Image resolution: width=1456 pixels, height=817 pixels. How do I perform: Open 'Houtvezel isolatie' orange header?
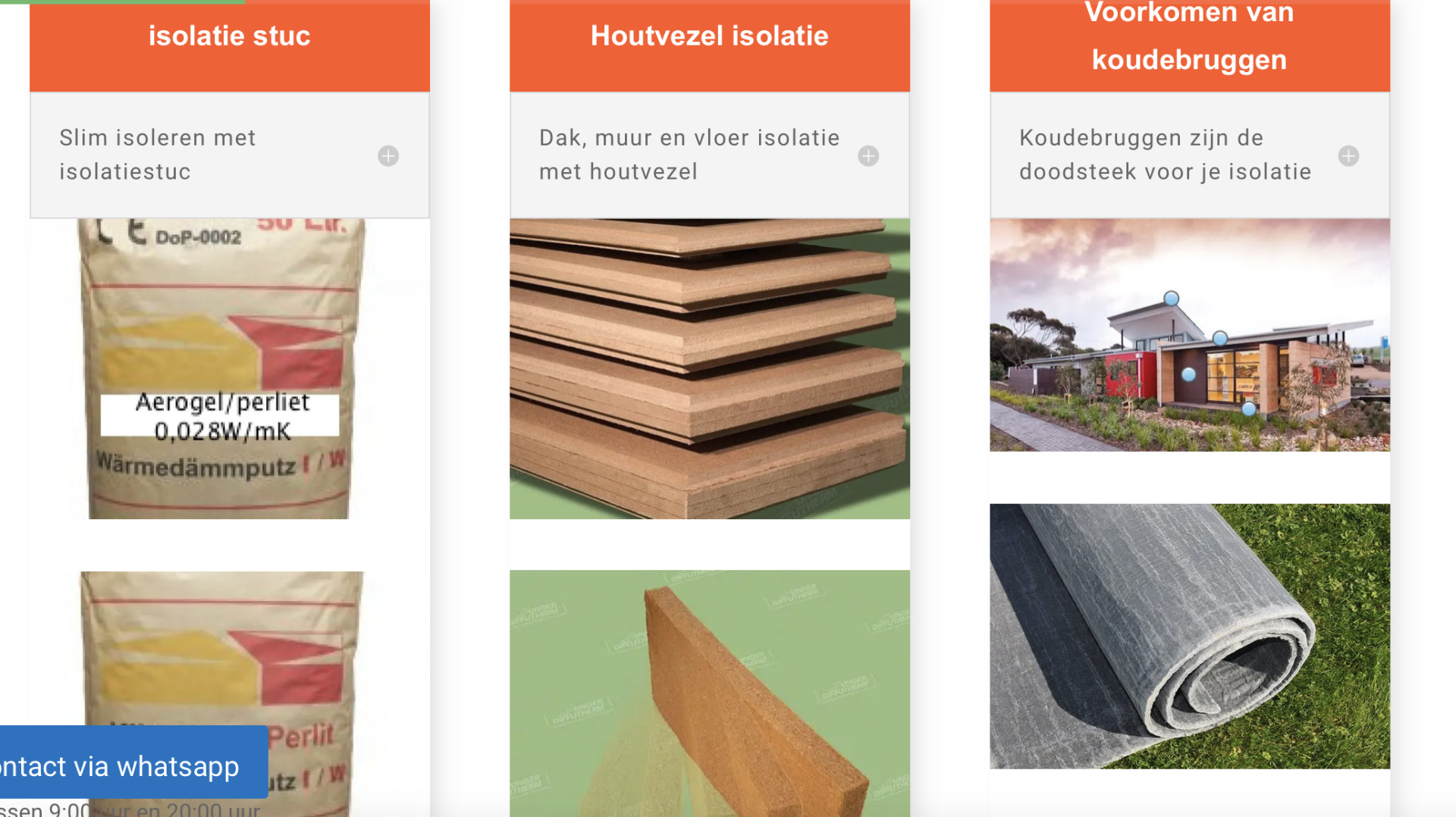pos(709,36)
